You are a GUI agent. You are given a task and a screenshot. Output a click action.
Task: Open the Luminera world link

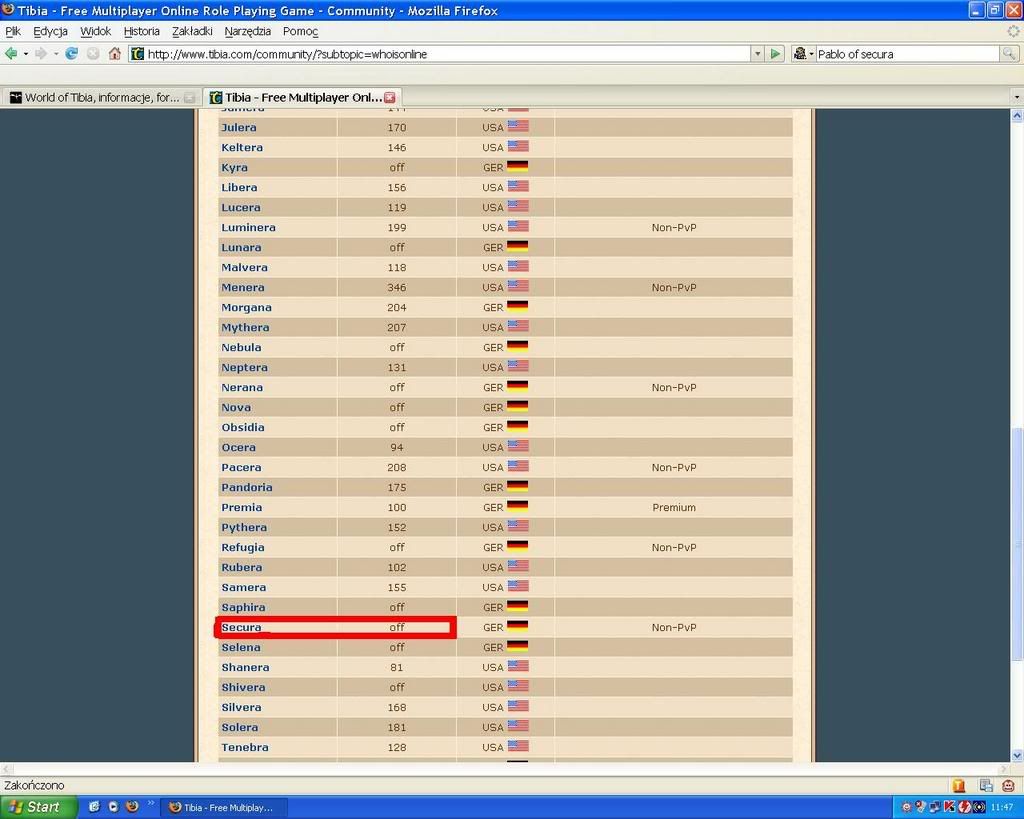pos(248,227)
